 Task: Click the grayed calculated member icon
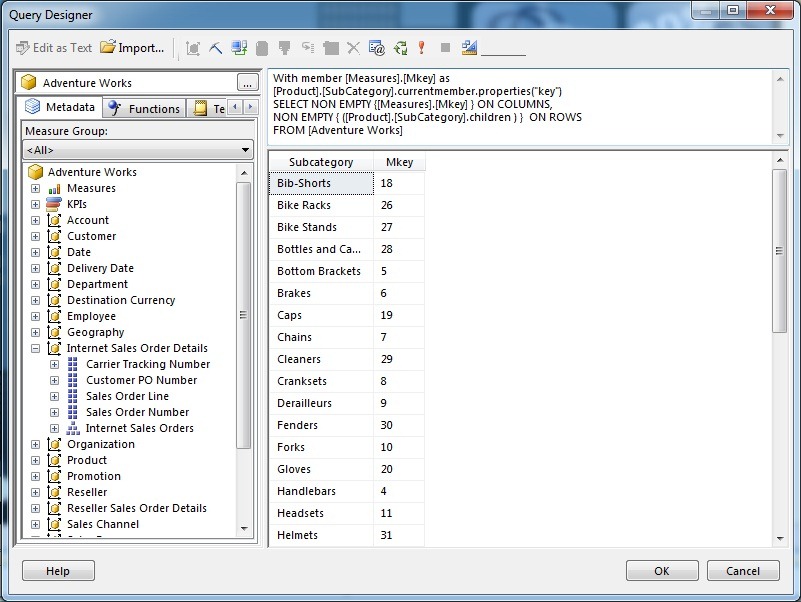262,48
